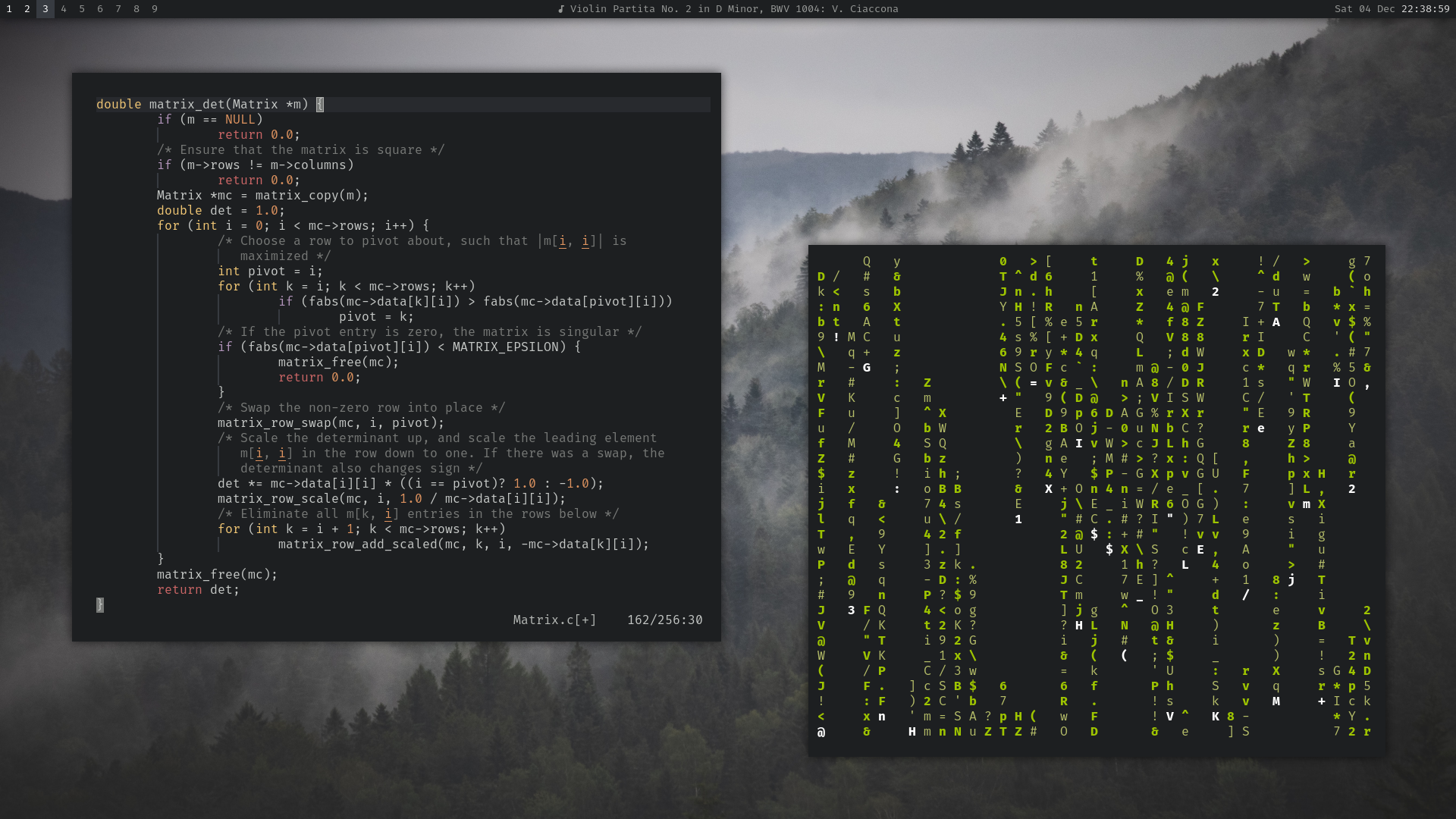Click the 'Choose a row to pivot about' comment

(x=422, y=240)
